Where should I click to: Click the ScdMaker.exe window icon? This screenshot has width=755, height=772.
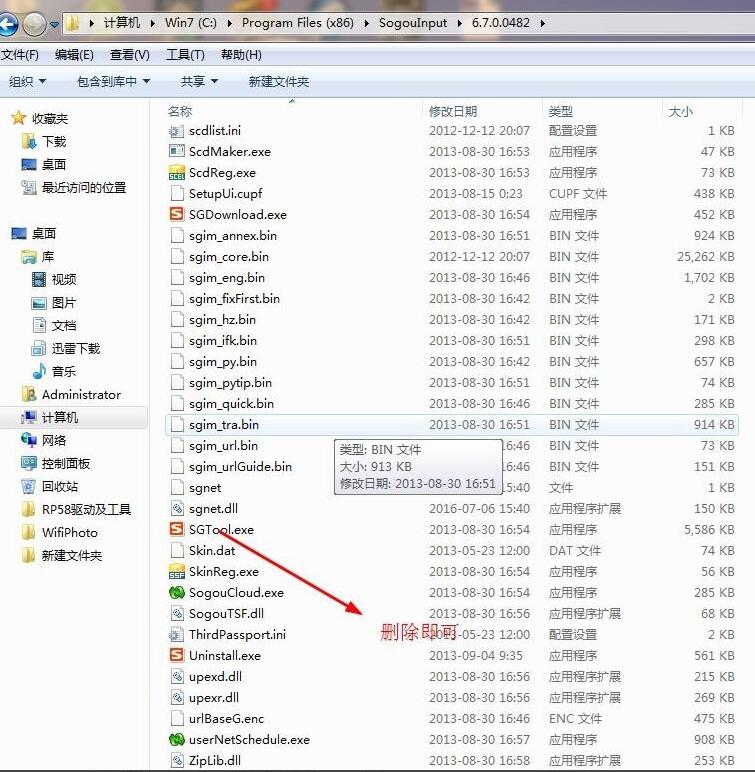176,151
